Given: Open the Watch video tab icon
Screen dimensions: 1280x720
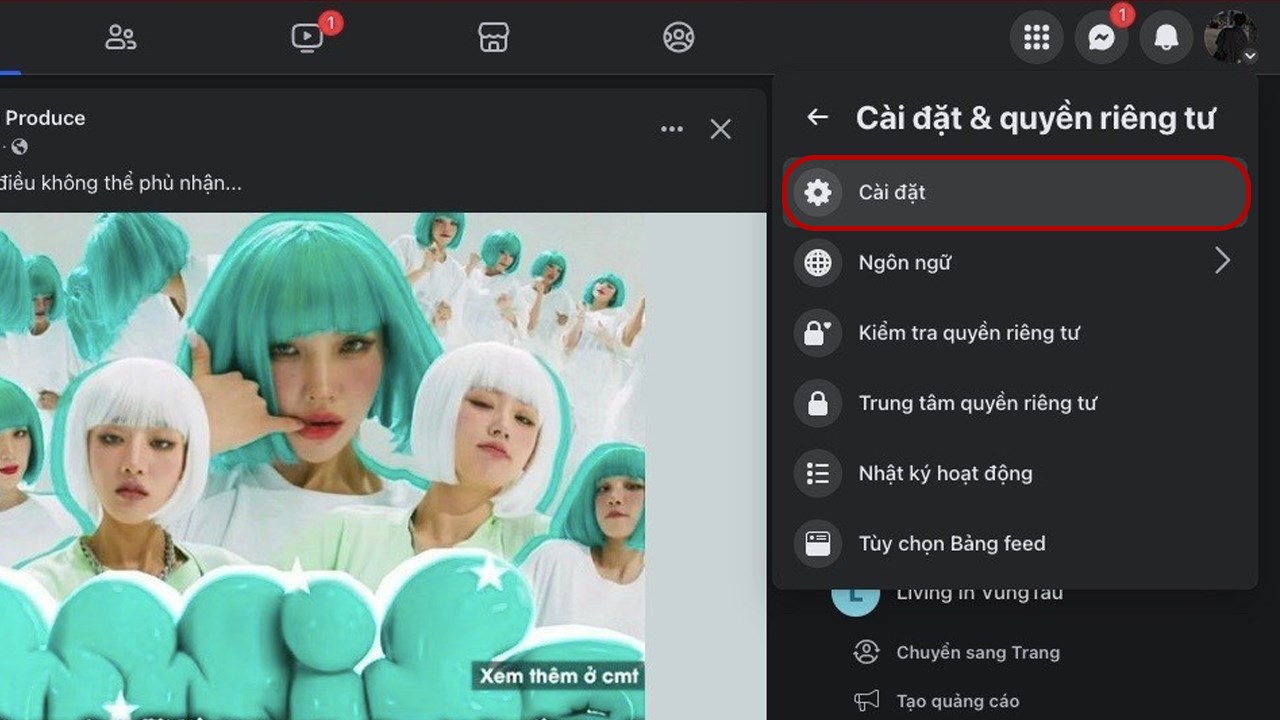Looking at the screenshot, I should [308, 38].
